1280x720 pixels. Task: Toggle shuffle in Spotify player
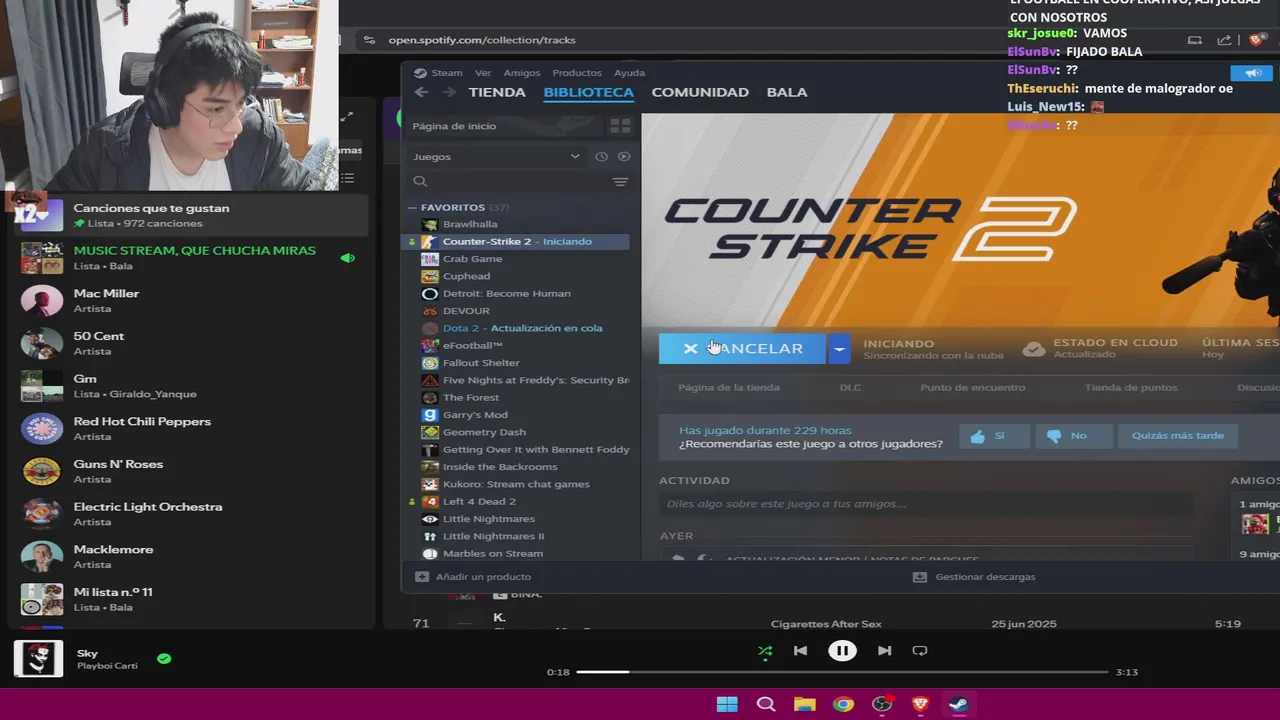pyautogui.click(x=765, y=651)
